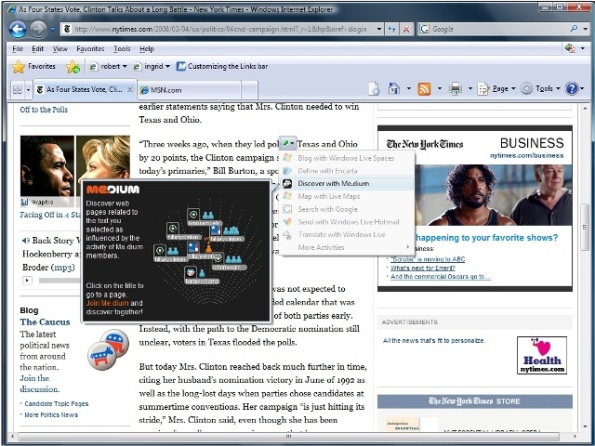The height and width of the screenshot is (446, 595).
Task: Click the toolbar icon right of the menu bar
Action: (x=570, y=48)
